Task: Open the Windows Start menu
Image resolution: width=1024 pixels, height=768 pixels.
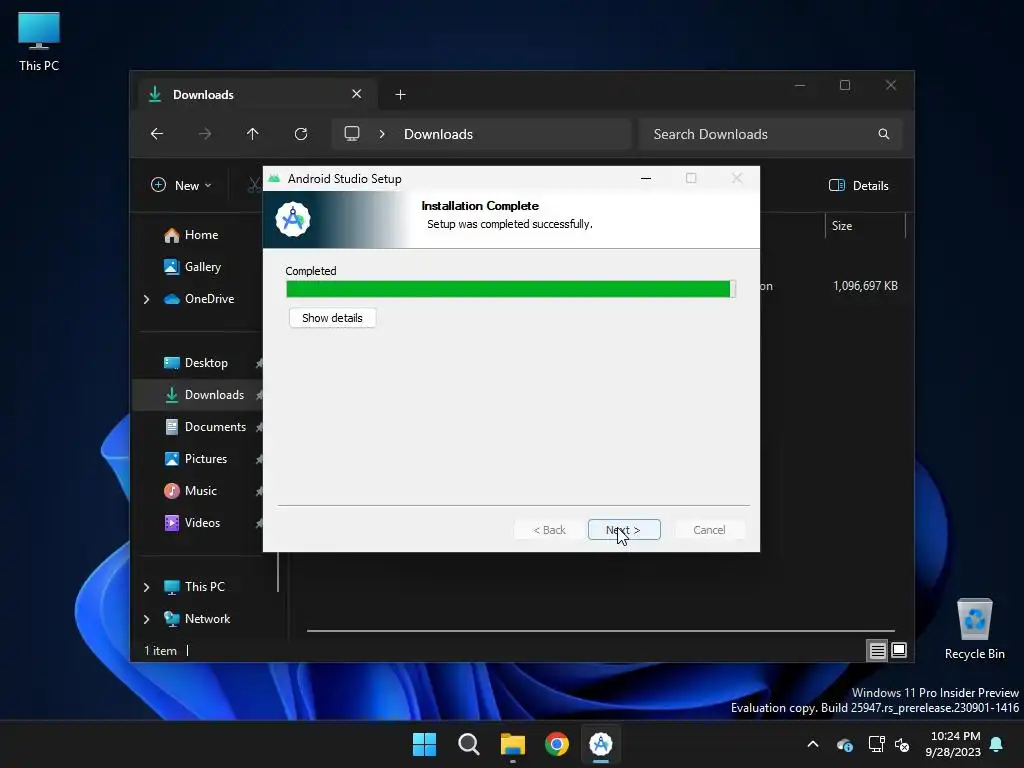Action: pos(424,744)
